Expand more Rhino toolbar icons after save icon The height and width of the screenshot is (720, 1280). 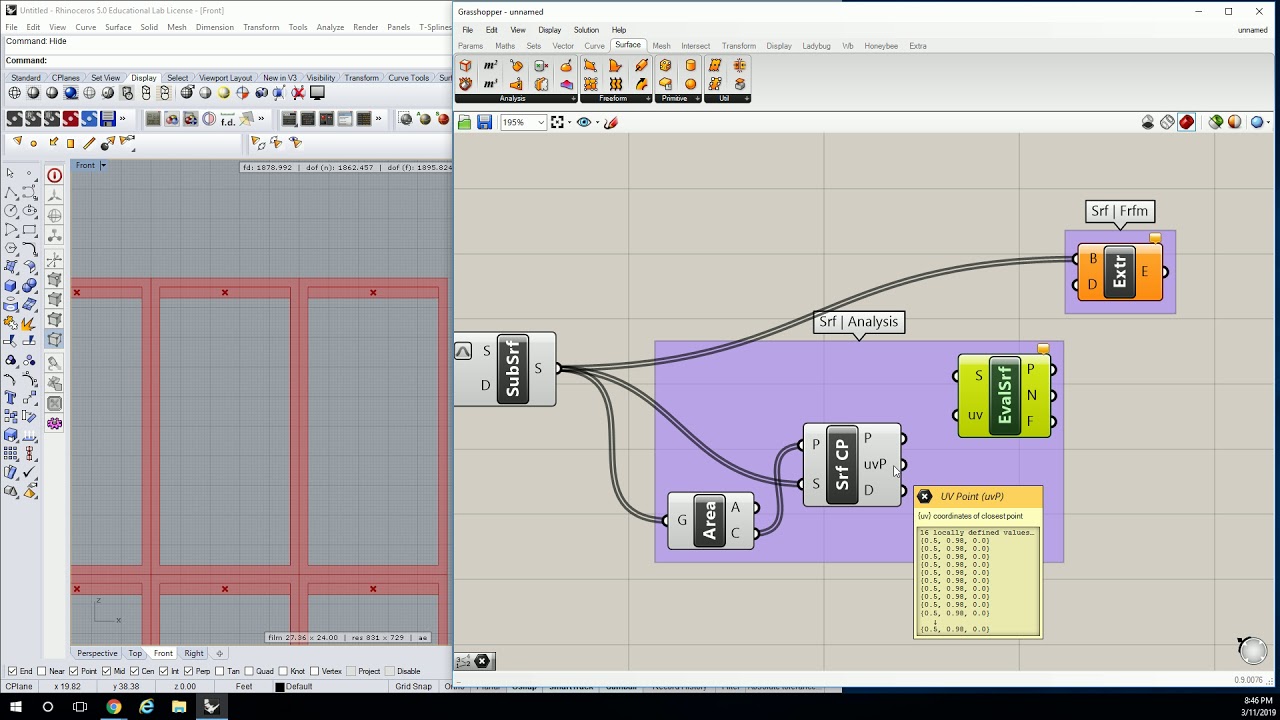pos(123,118)
